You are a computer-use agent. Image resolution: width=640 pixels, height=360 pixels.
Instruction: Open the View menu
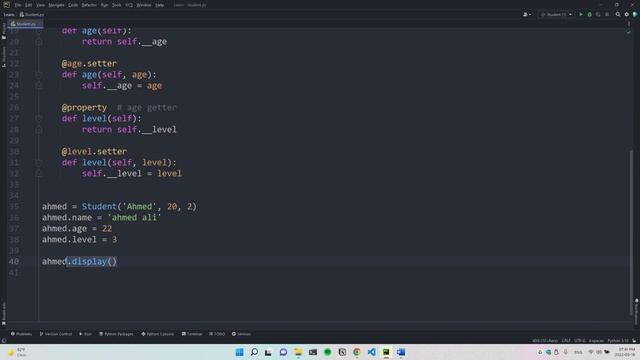click(x=40, y=5)
